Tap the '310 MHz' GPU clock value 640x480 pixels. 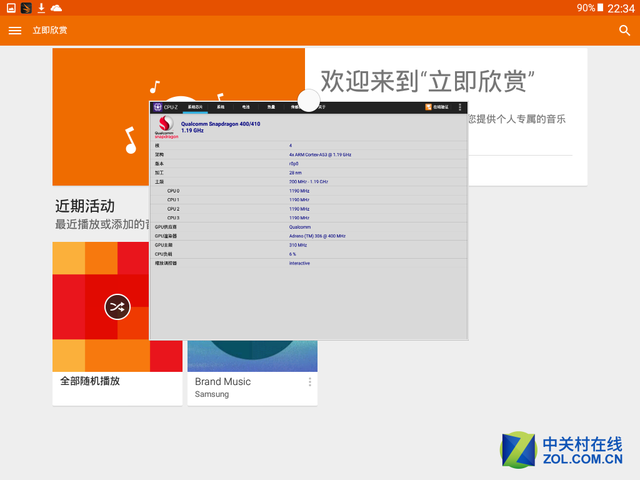(298, 245)
